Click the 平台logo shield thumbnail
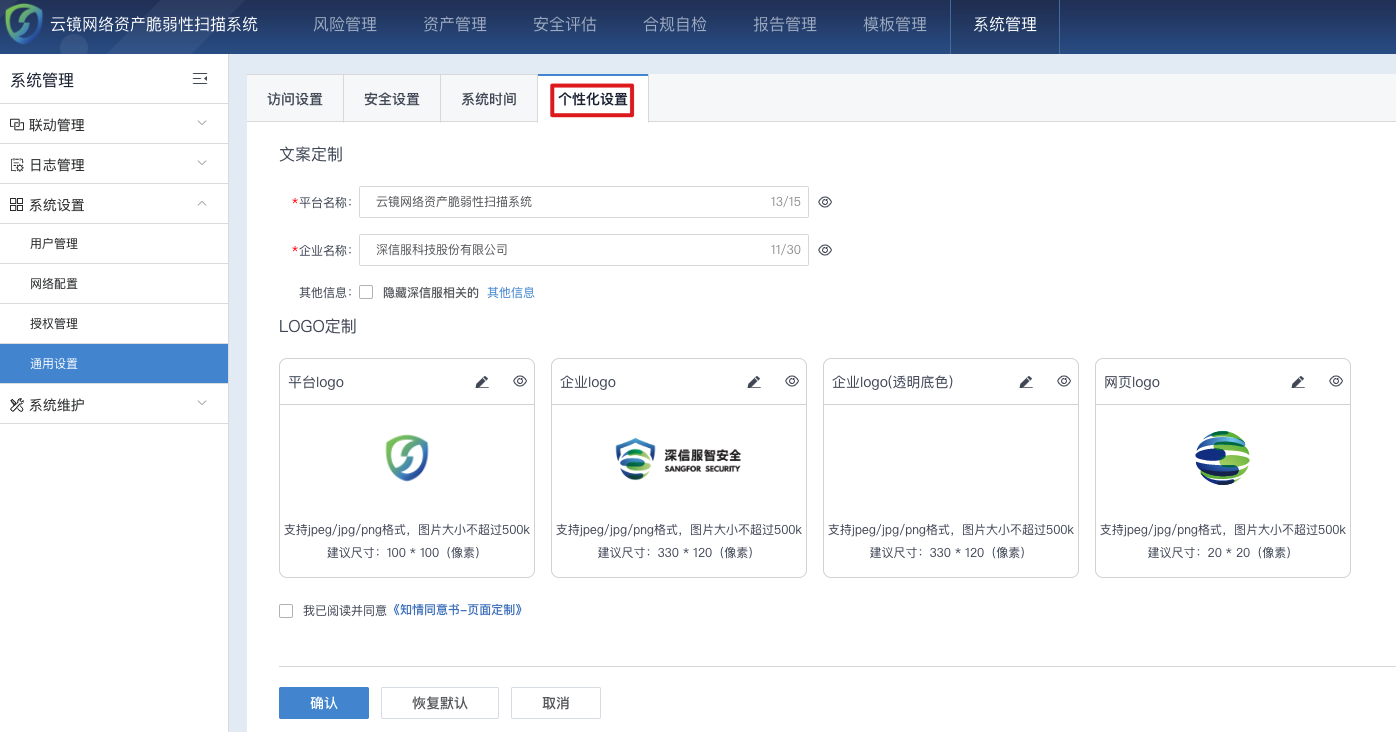Screen dimensions: 1396x732 pos(407,458)
